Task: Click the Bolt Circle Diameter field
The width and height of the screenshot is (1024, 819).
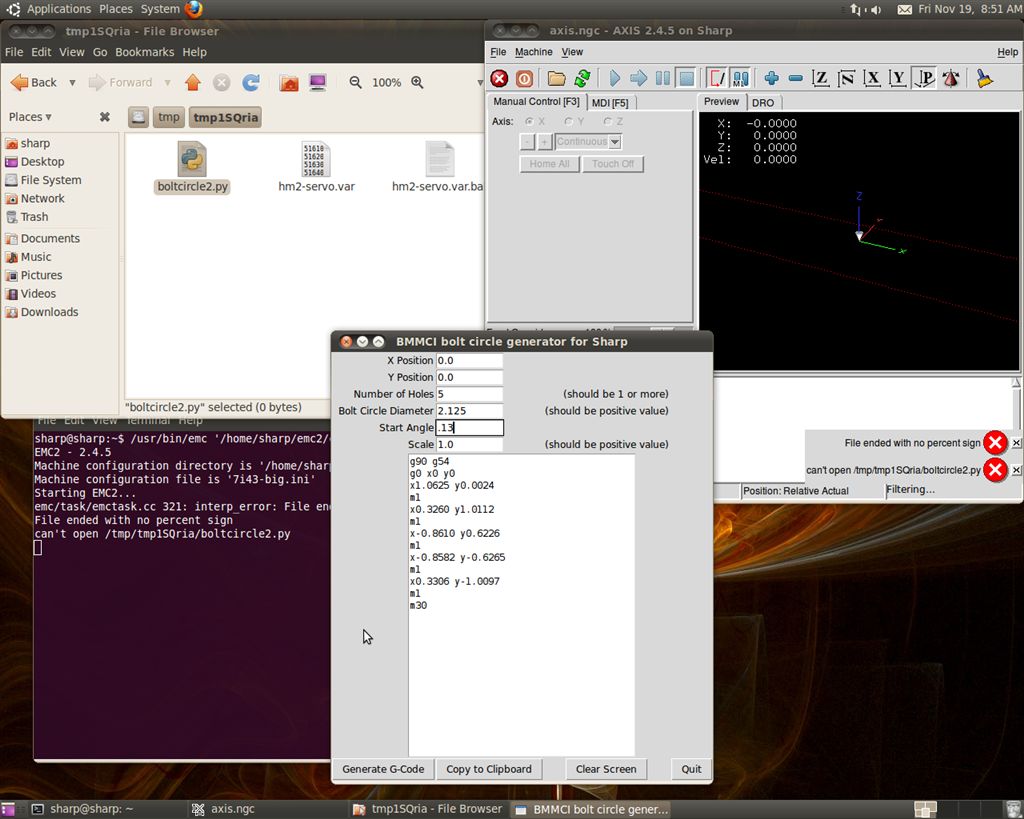Action: (470, 411)
